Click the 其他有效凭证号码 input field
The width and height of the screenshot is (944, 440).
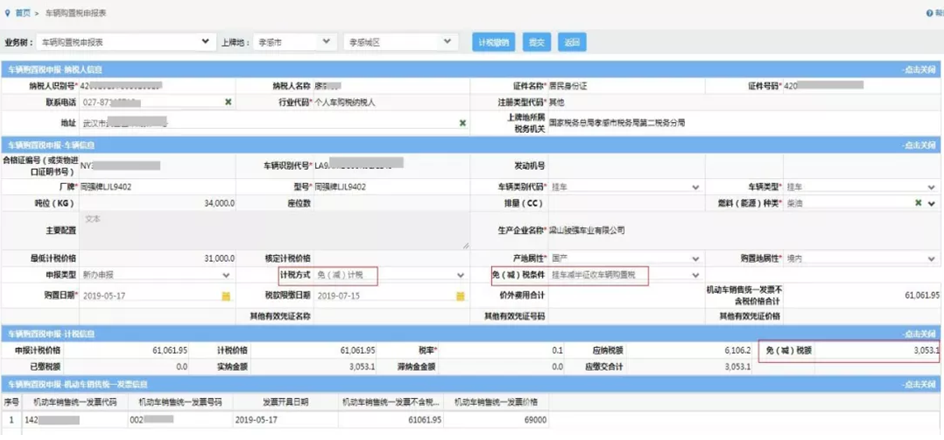(x=626, y=316)
